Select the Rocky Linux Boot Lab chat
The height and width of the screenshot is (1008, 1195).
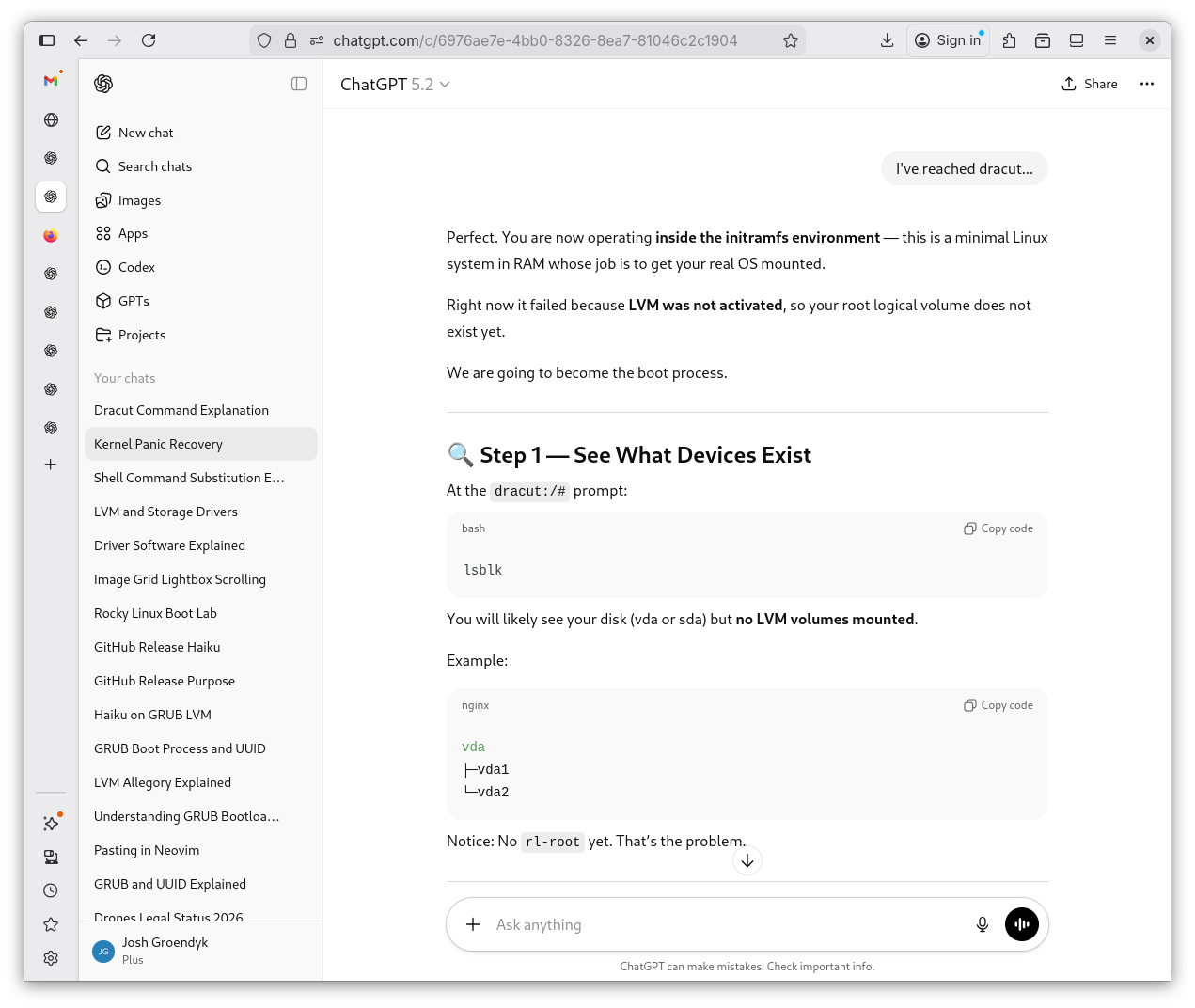point(155,613)
